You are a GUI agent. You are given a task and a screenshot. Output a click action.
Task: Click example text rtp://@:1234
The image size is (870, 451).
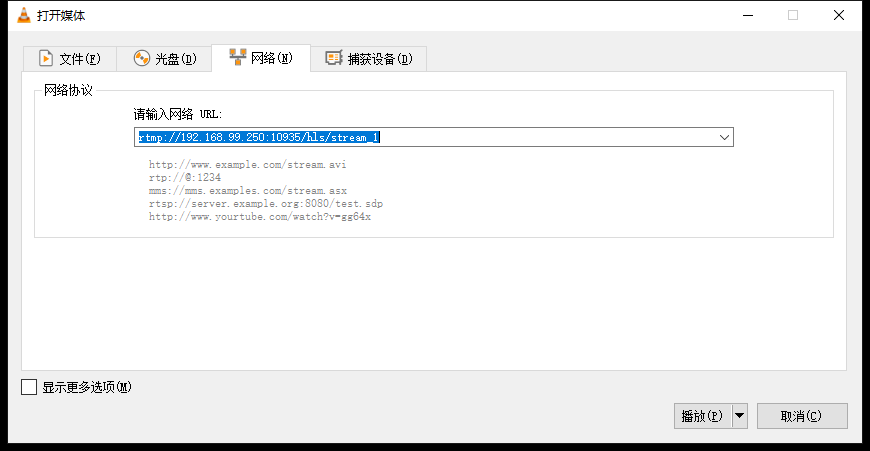pos(185,178)
